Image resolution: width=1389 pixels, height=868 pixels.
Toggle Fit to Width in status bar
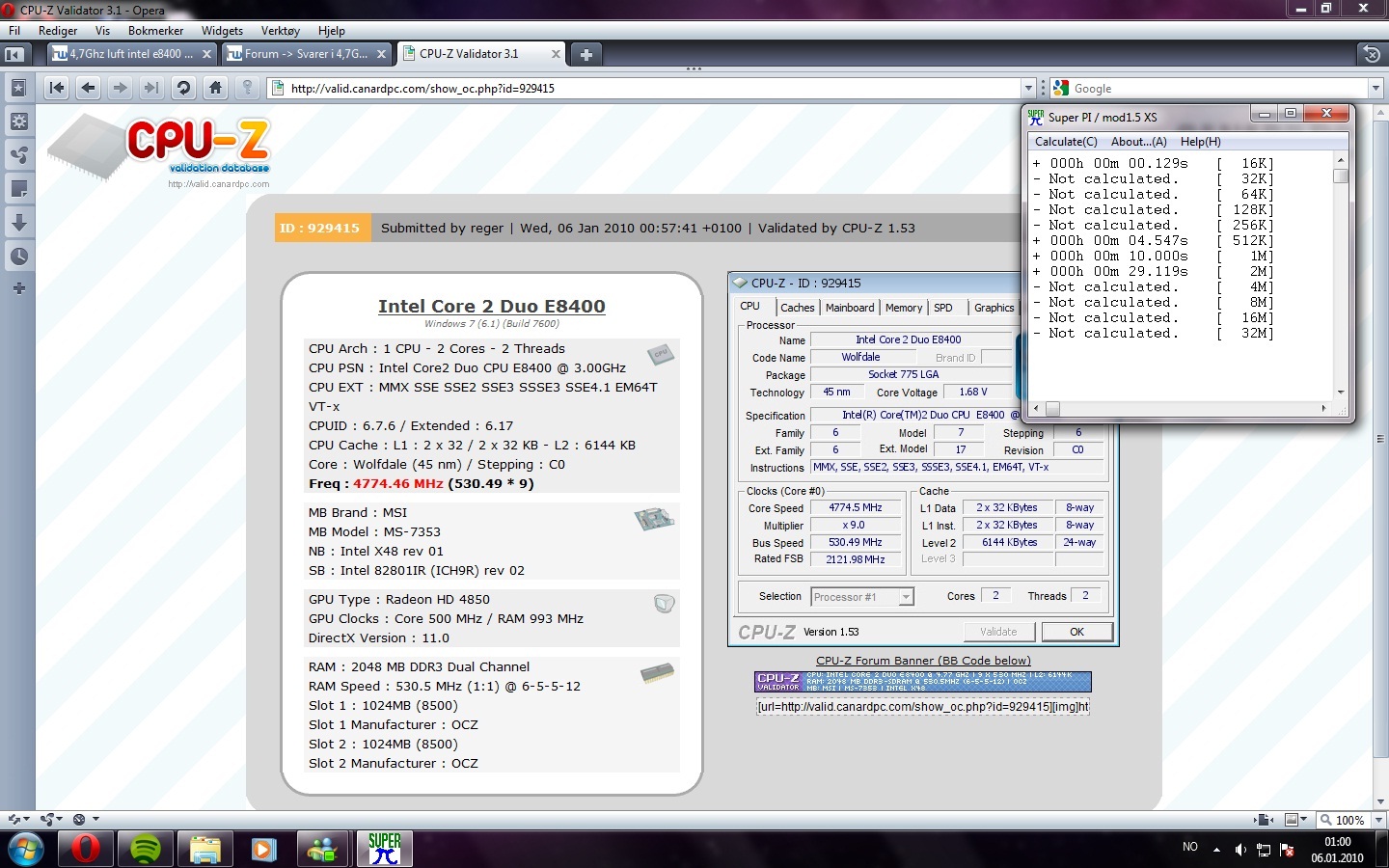[x=1264, y=820]
